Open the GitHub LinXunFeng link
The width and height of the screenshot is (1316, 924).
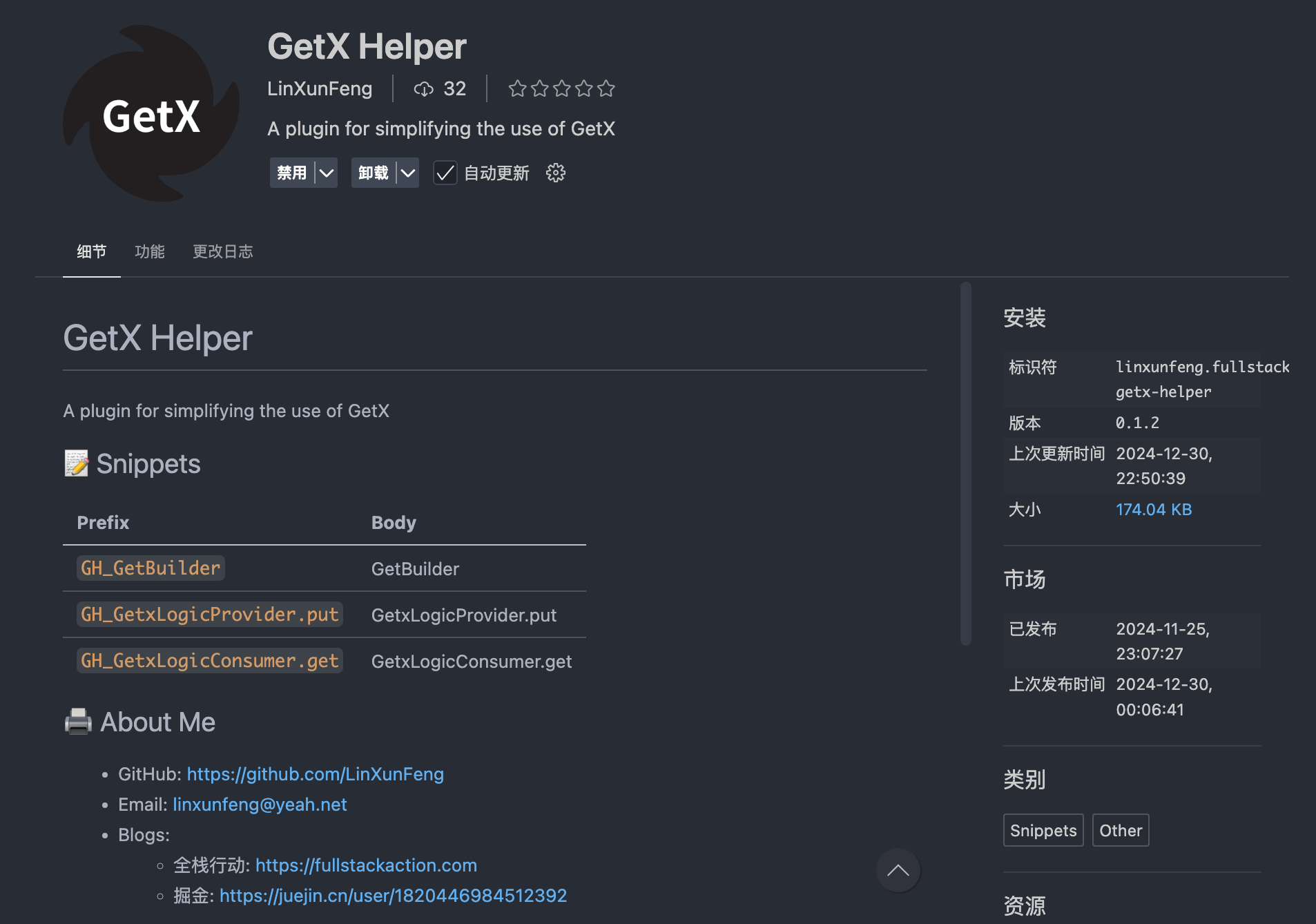click(316, 774)
